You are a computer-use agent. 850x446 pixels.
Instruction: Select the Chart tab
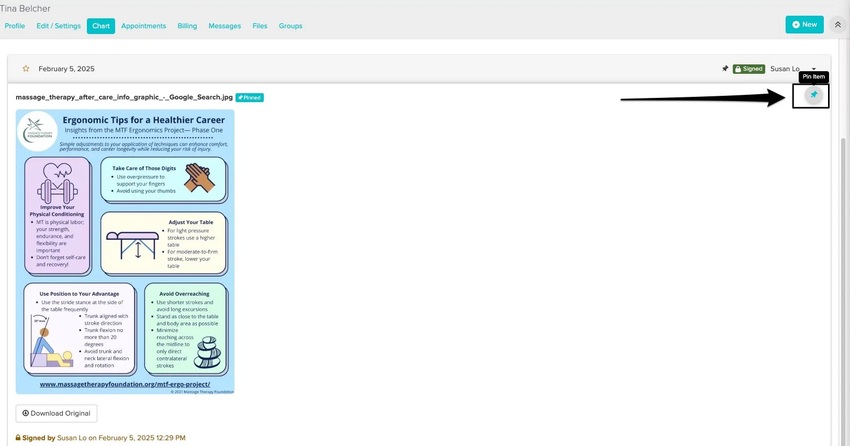click(101, 26)
